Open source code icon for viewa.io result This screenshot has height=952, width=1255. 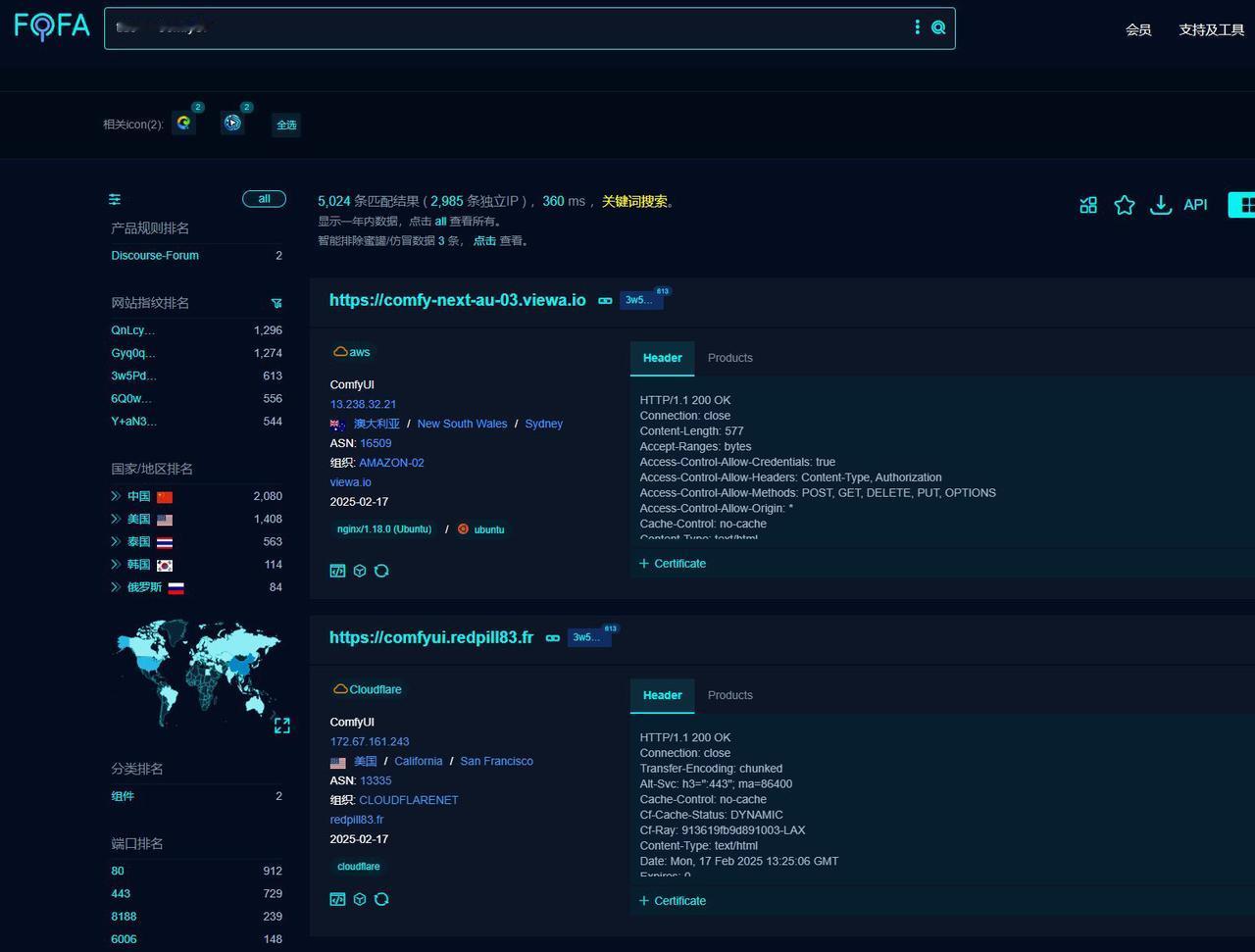click(x=337, y=571)
